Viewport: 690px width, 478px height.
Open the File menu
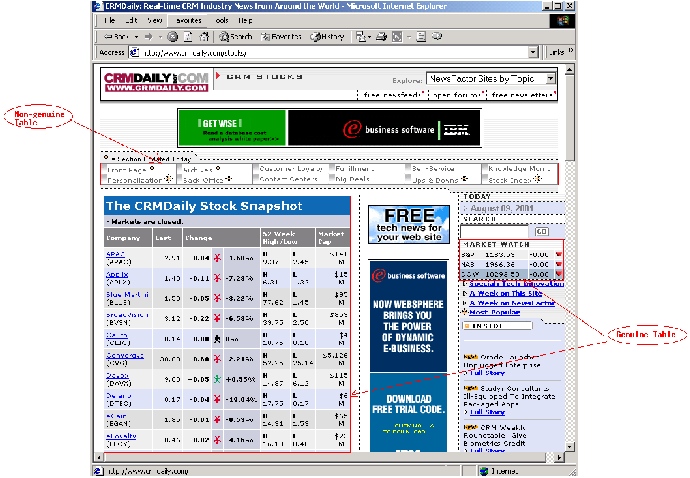click(x=110, y=20)
